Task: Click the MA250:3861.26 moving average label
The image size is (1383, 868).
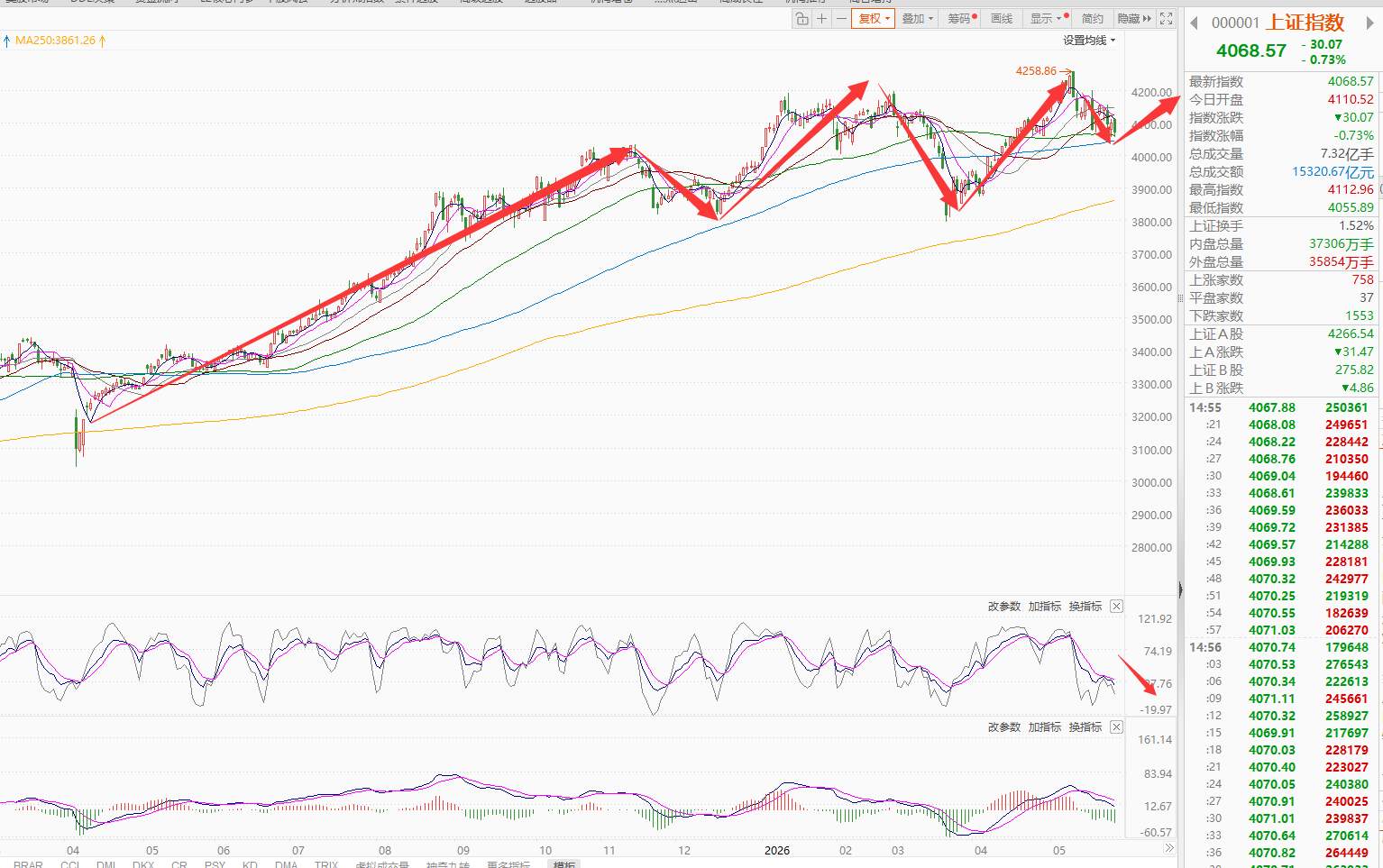Action: [55, 41]
